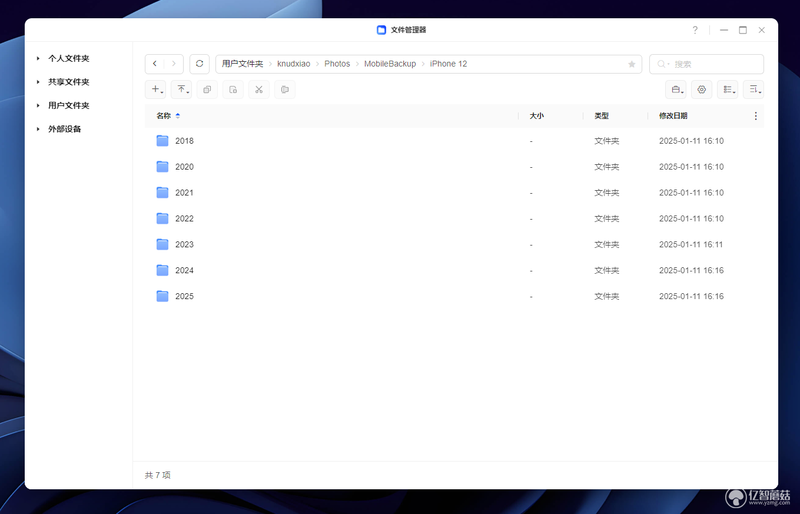The height and width of the screenshot is (514, 800).
Task: Select 用户文件夹 label in sidebar
Action: (x=69, y=105)
